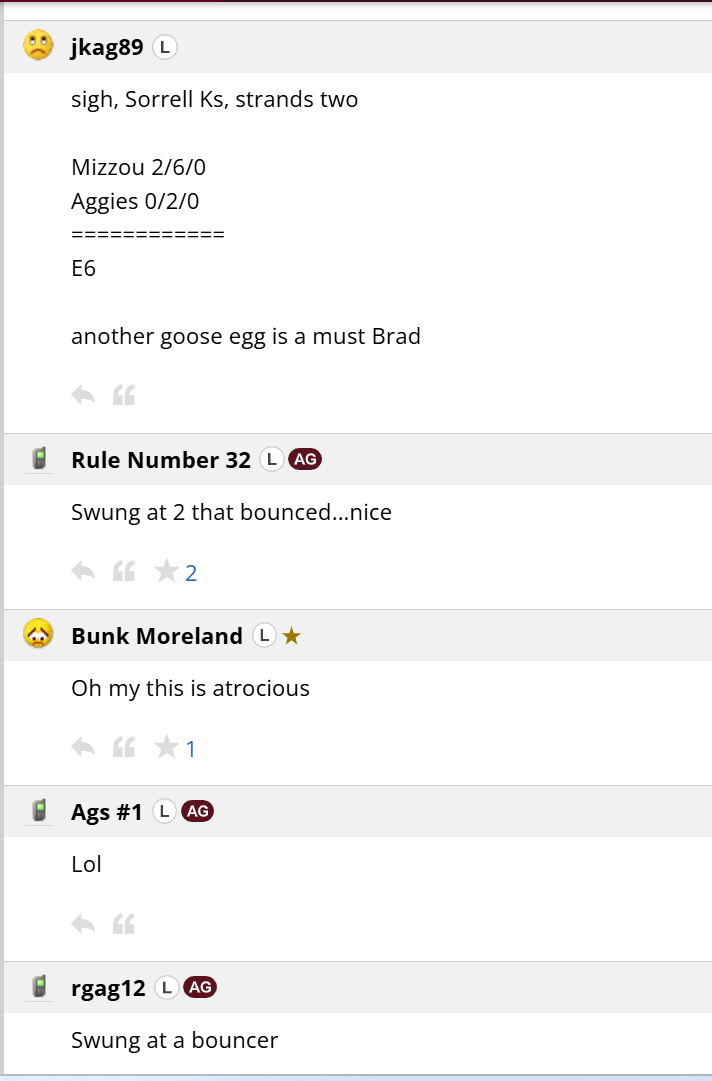Reply to jkag89's post
This screenshot has height=1081, width=712.
pos(83,395)
